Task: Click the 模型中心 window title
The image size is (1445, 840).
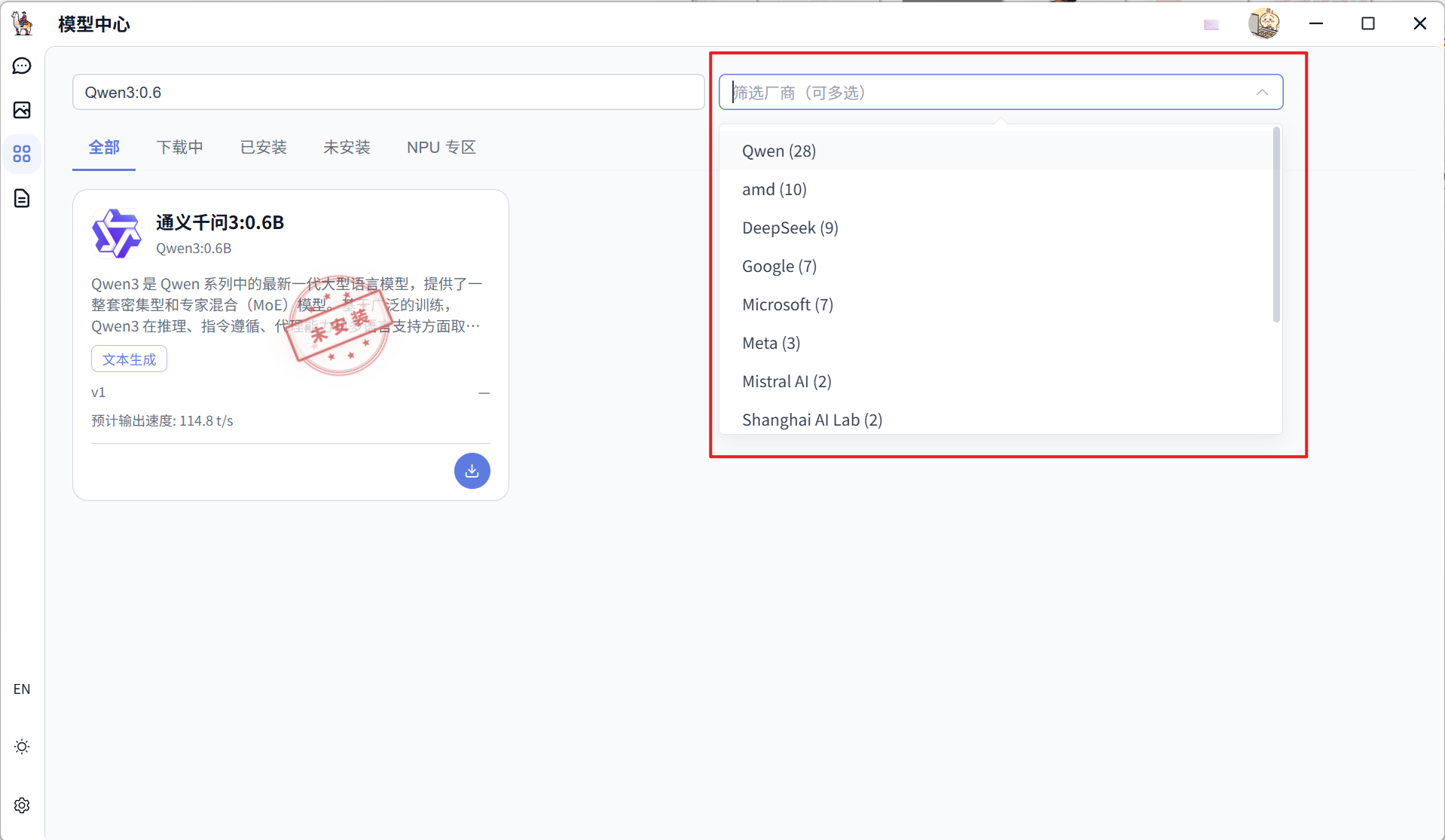Action: (94, 24)
